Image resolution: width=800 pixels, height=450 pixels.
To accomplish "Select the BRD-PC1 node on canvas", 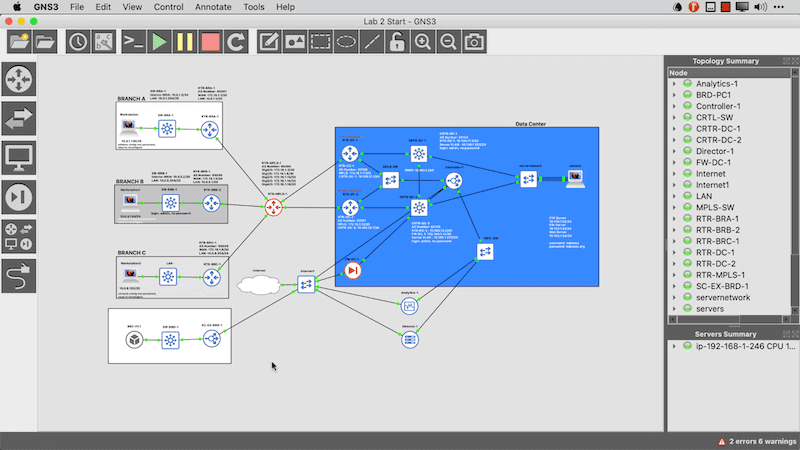I will 134,339.
